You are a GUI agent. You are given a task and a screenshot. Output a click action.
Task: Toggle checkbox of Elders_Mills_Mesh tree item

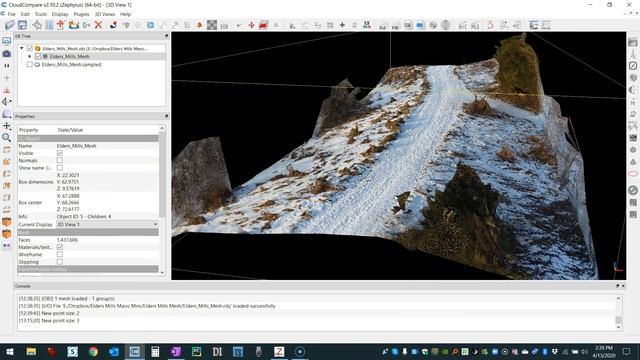tap(38, 56)
